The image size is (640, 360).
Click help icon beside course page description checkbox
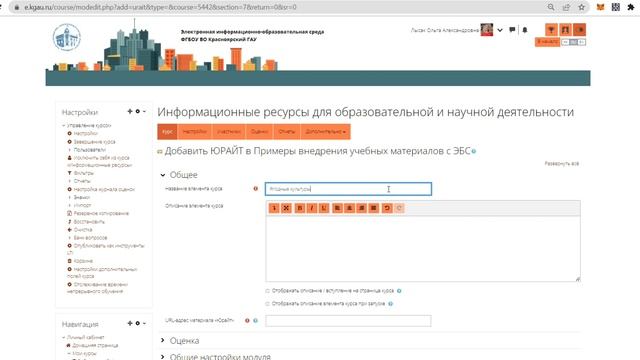tap(399, 291)
